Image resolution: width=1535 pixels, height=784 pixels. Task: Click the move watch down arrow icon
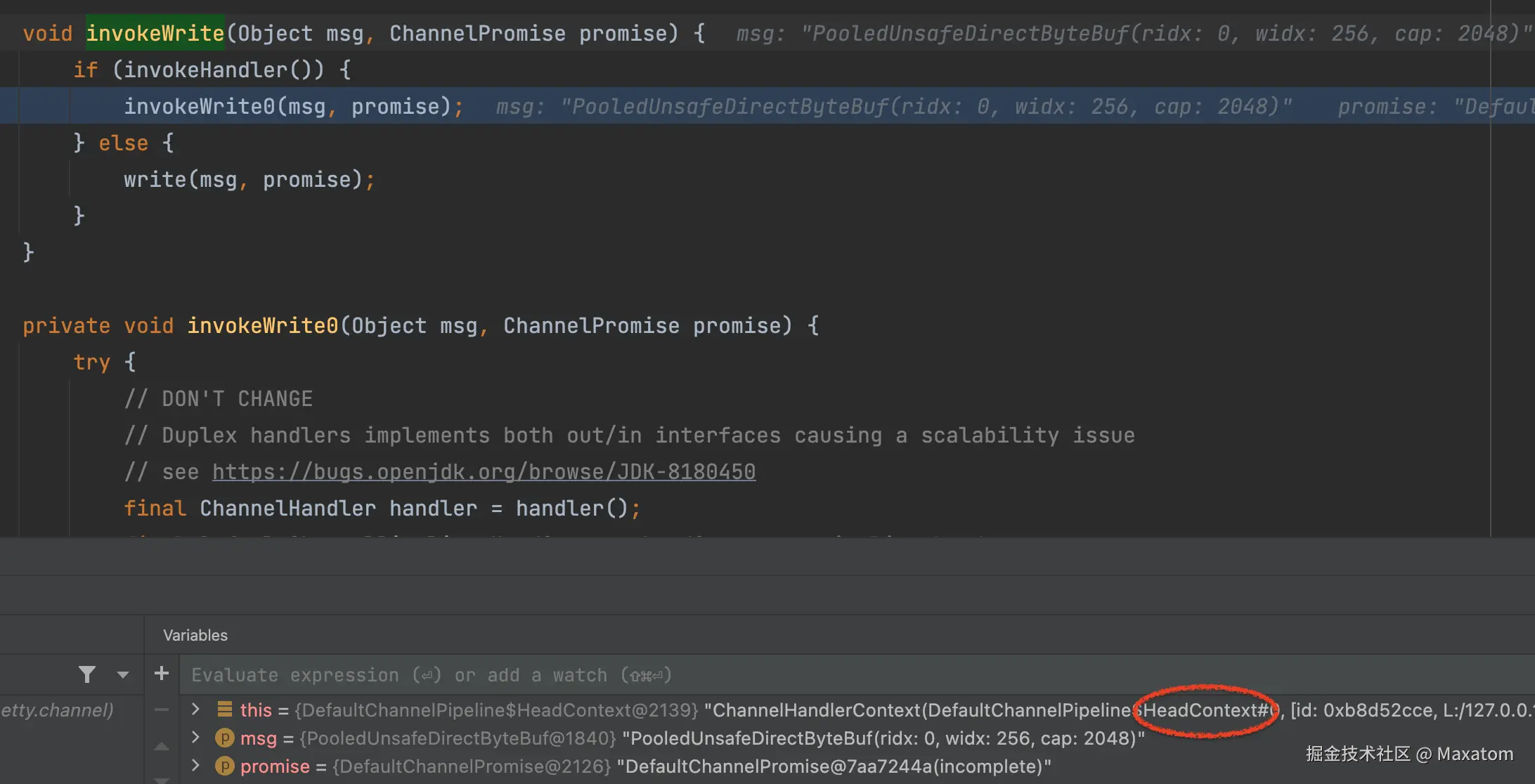coord(162,779)
